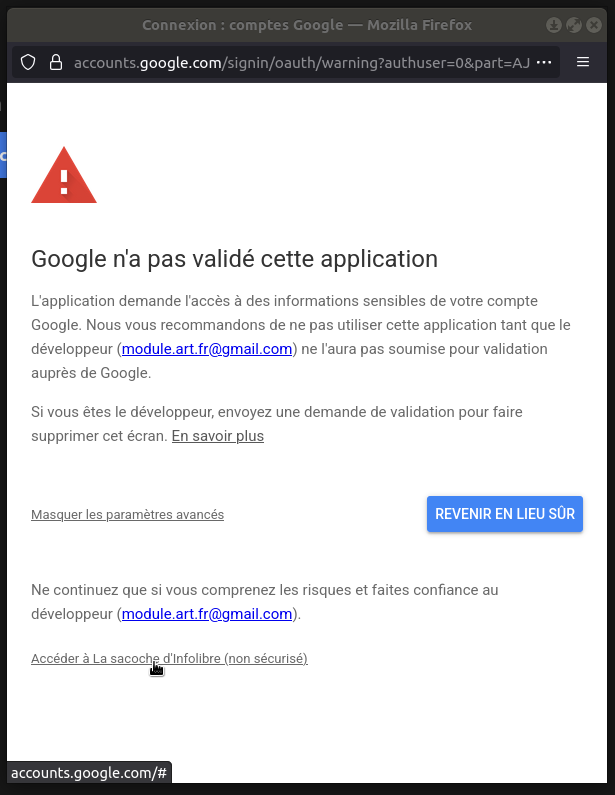Collapse Masquer les paramètres avancés
Screen dimensions: 615x795
point(127,515)
